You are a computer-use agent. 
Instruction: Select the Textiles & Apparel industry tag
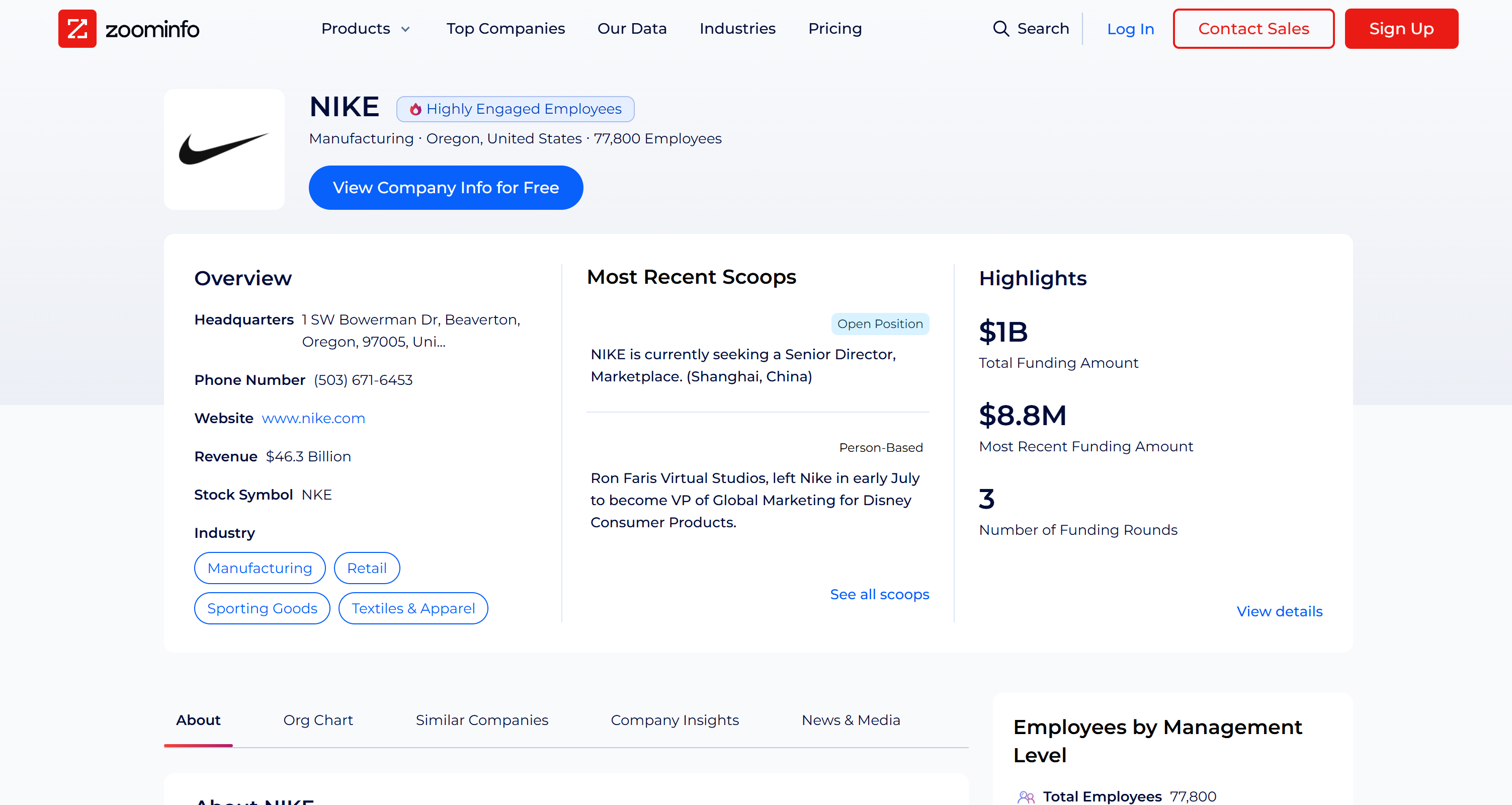click(x=412, y=608)
